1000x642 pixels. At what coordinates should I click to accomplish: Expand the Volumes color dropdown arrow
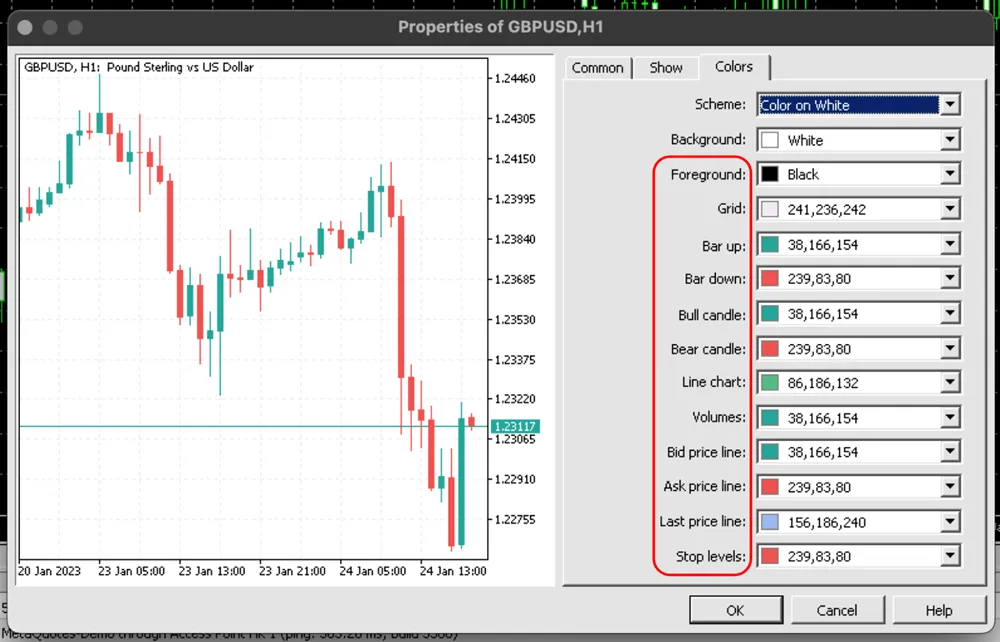pyautogui.click(x=950, y=417)
